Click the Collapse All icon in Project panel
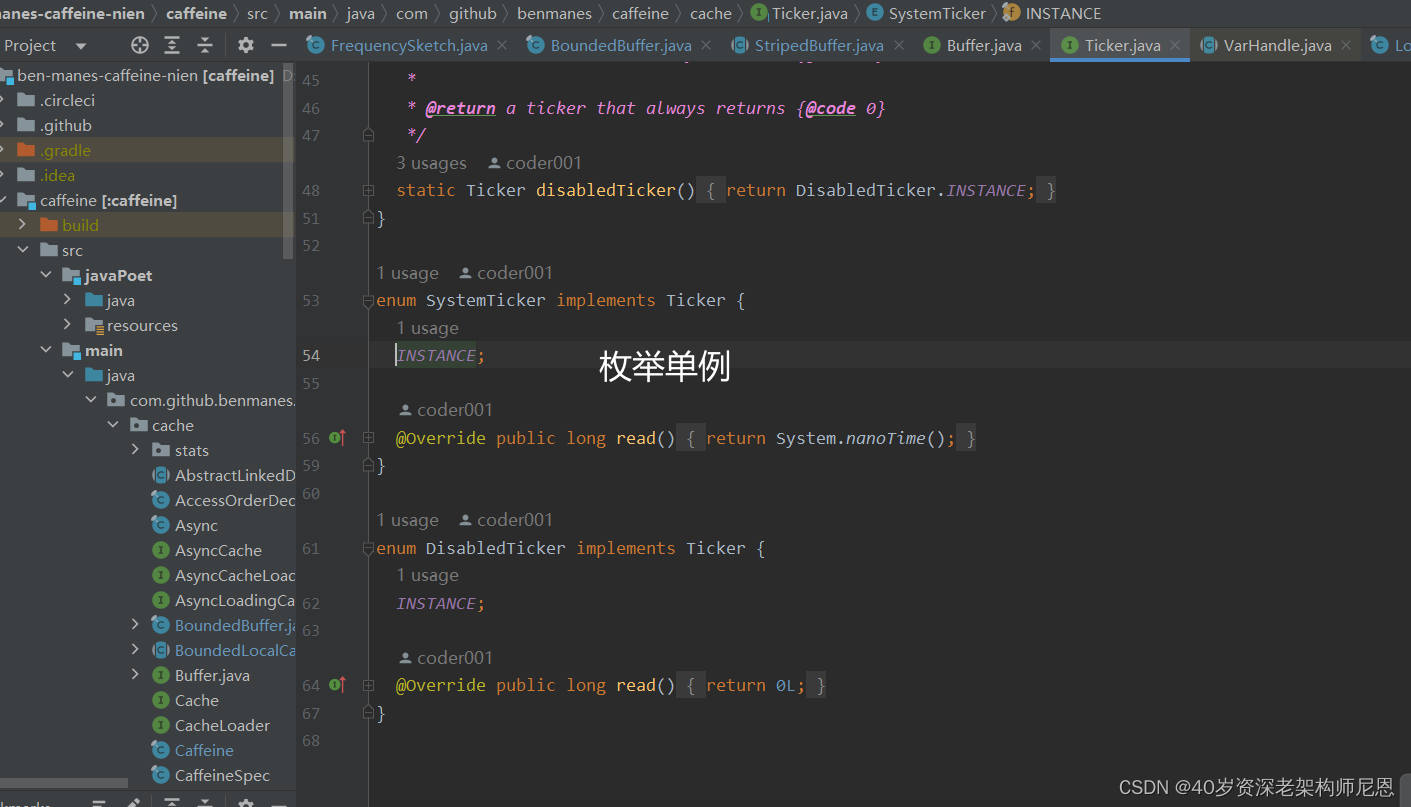Image resolution: width=1411 pixels, height=807 pixels. (205, 45)
